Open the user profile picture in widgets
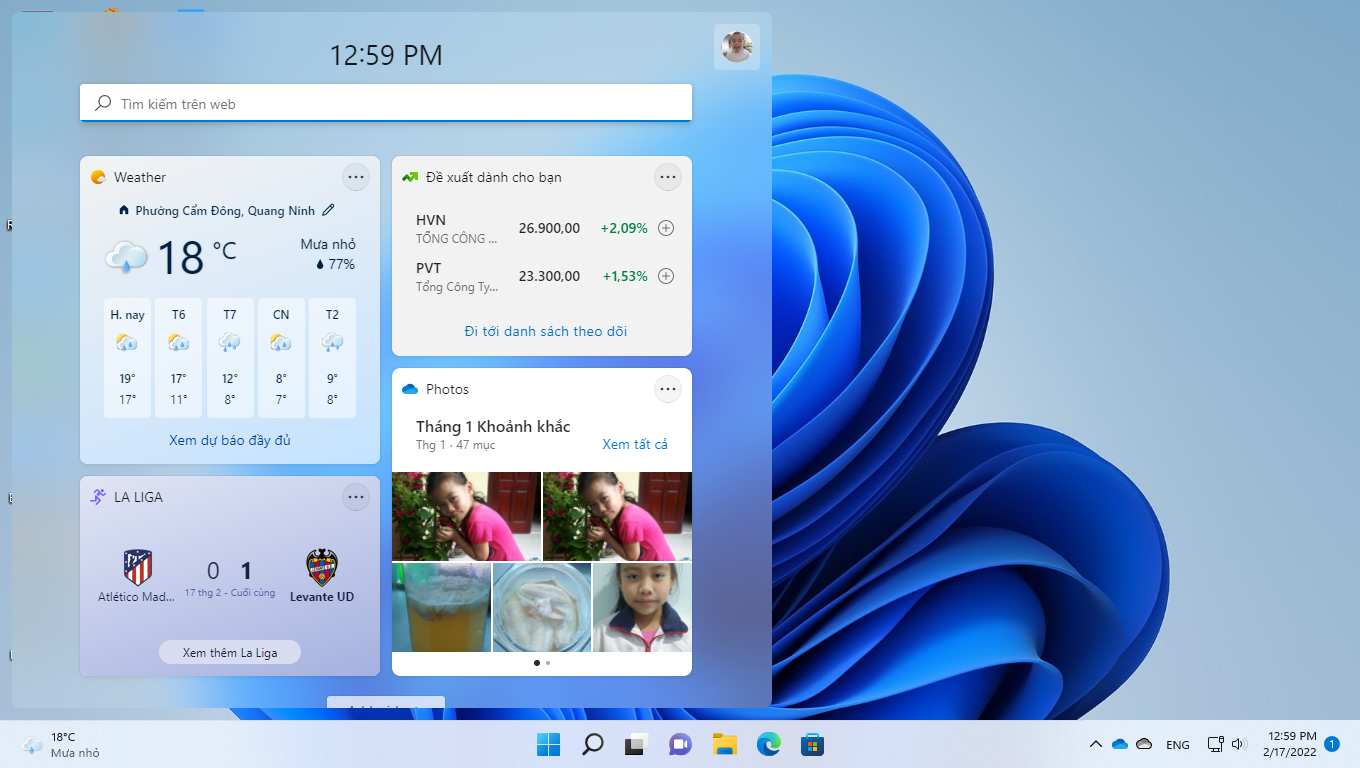The width and height of the screenshot is (1360, 768). (737, 47)
